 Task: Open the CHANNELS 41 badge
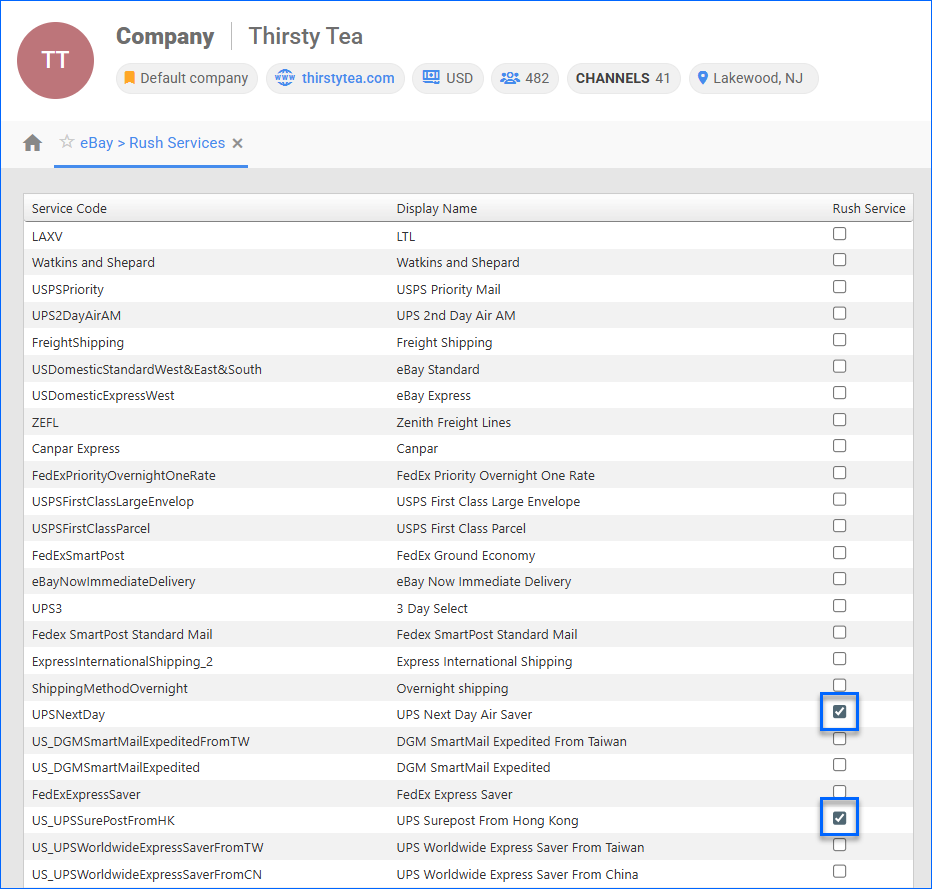pyautogui.click(x=623, y=78)
